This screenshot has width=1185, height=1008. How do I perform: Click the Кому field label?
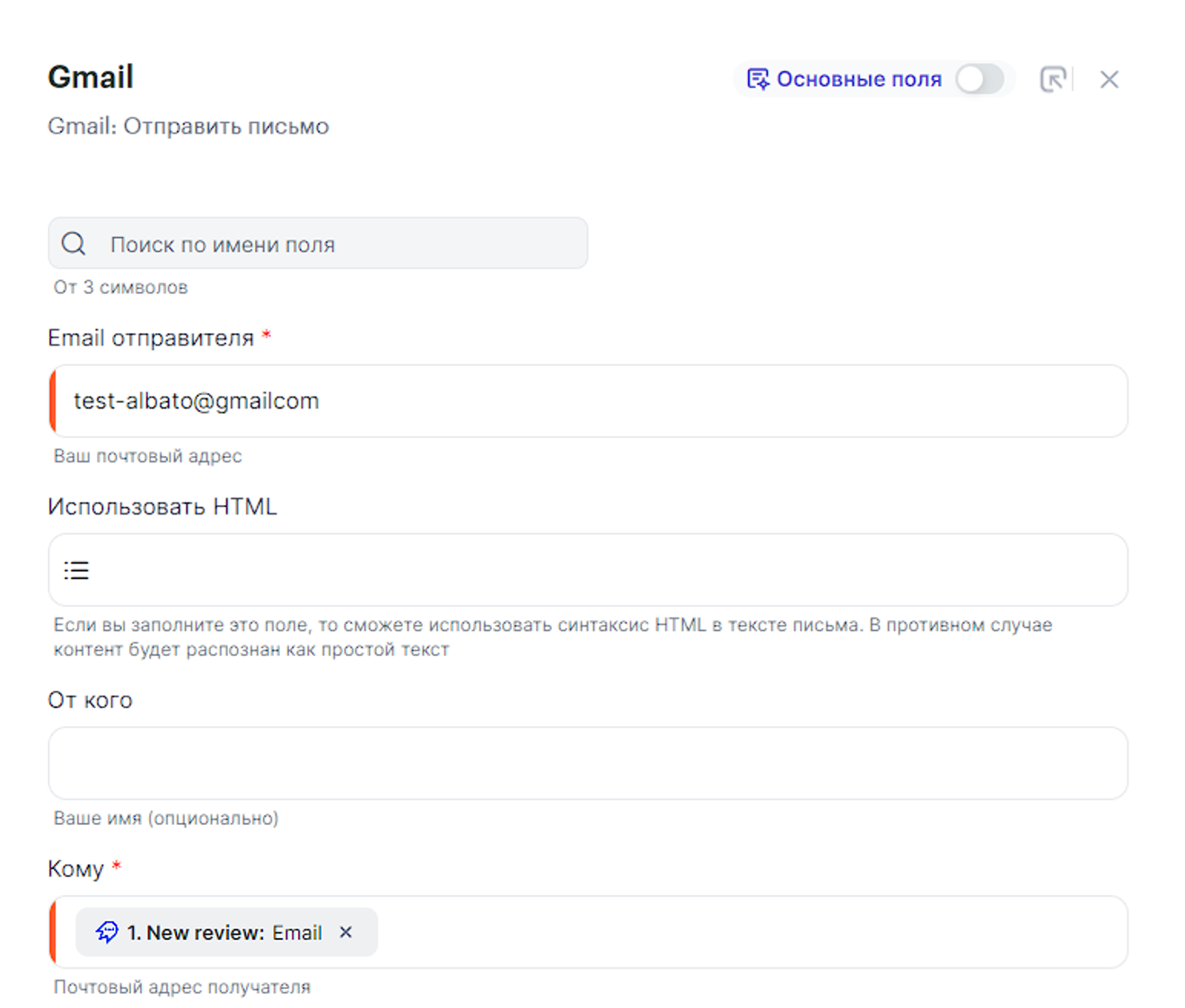[75, 869]
